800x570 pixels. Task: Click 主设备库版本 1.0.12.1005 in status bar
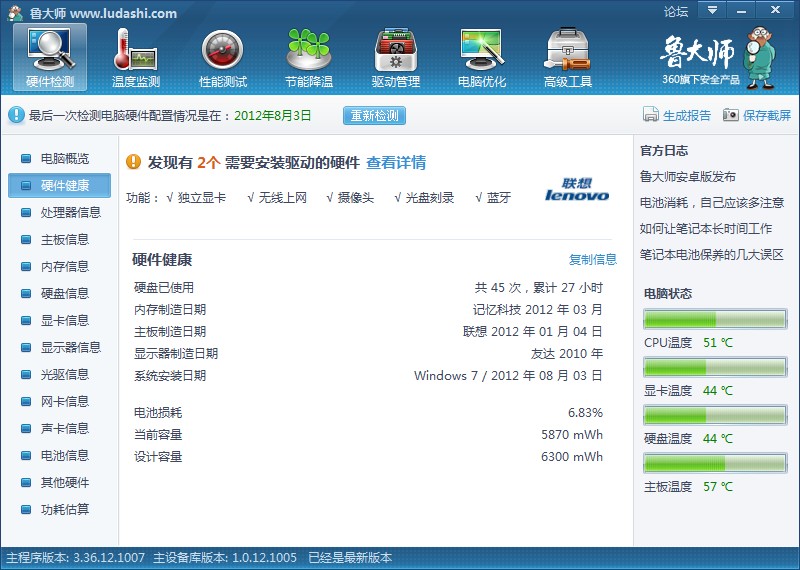point(225,557)
